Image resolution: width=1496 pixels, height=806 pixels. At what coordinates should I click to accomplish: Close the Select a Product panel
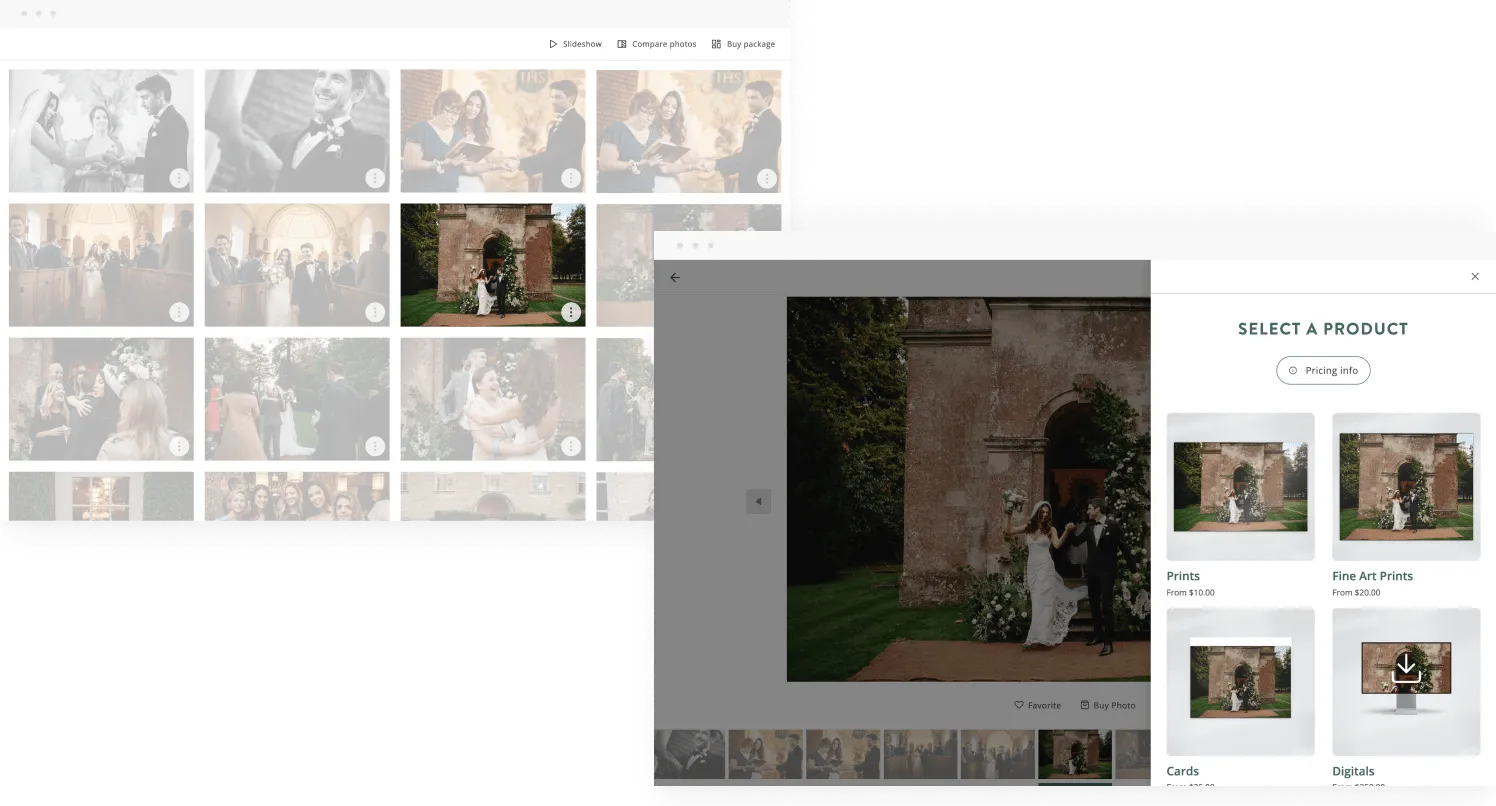pos(1475,276)
